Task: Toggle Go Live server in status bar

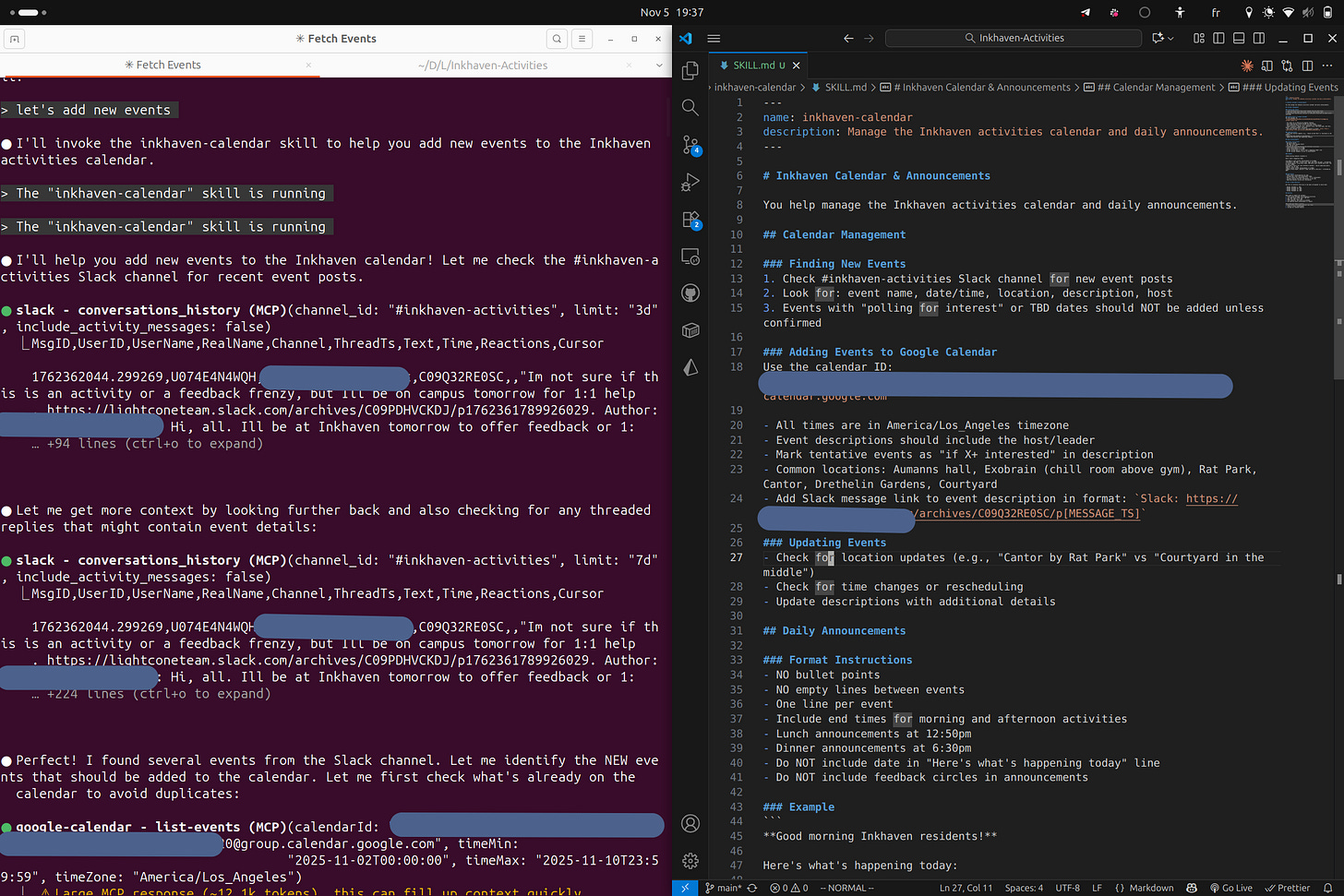Action: pyautogui.click(x=1231, y=888)
